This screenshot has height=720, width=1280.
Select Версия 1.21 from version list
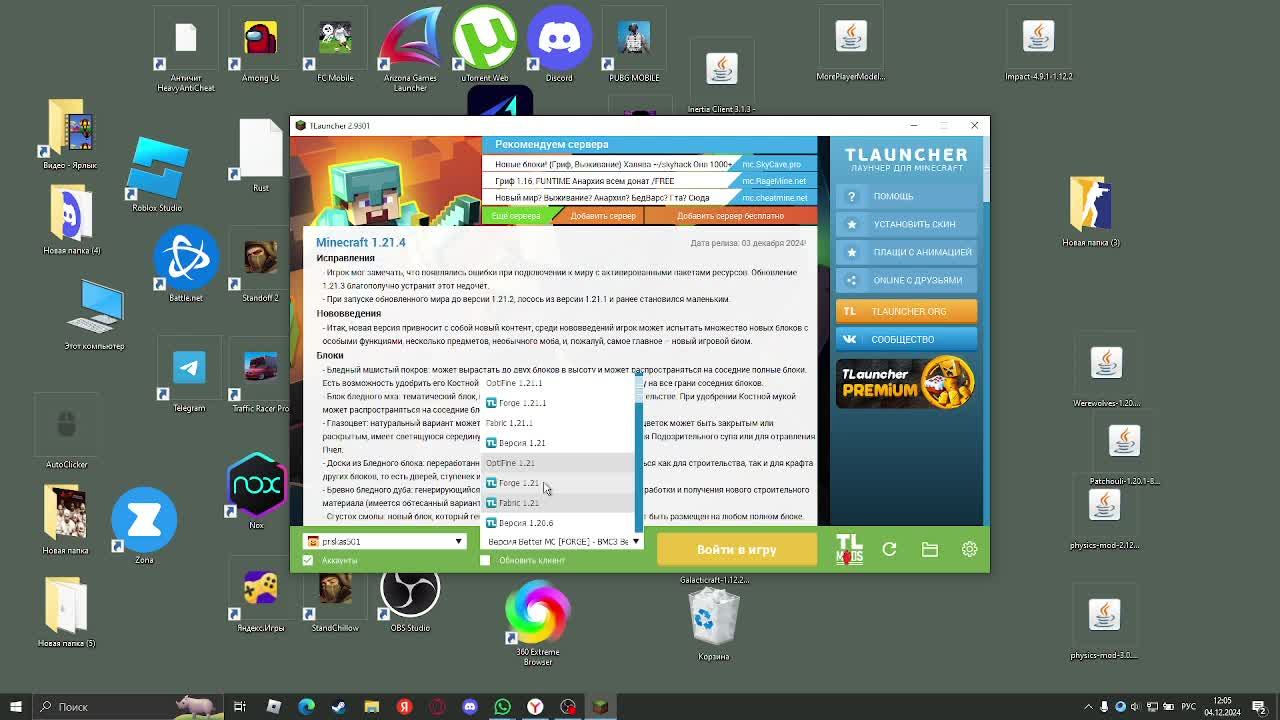558,443
